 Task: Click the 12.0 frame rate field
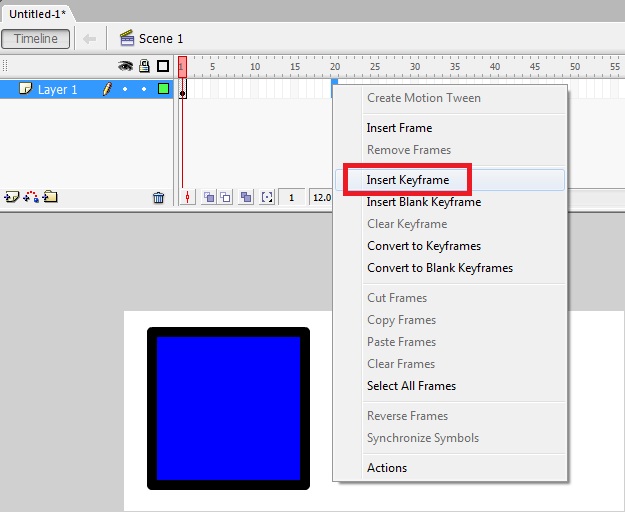point(321,198)
